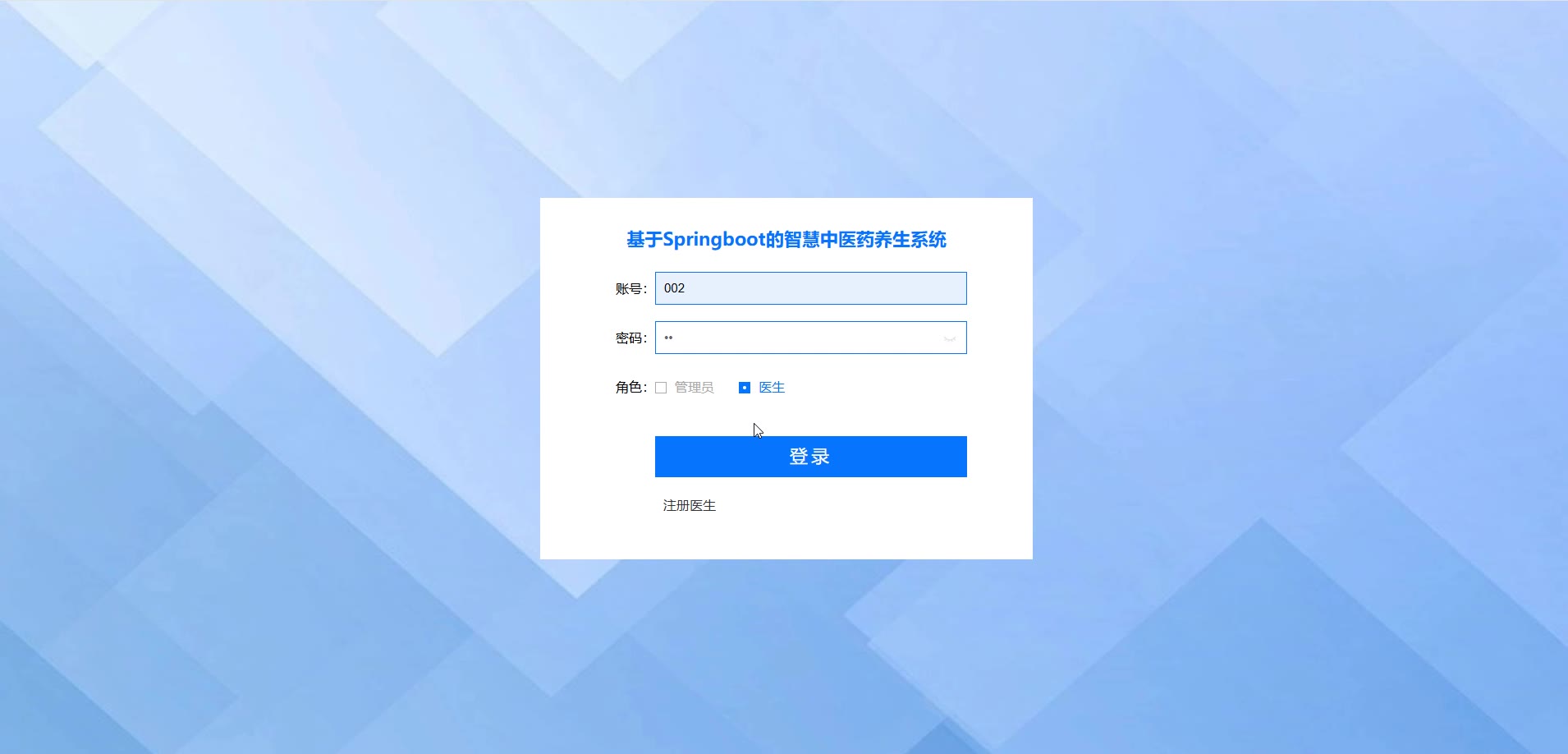Click the 002 text in account field
The width and height of the screenshot is (1568, 754).
[674, 288]
